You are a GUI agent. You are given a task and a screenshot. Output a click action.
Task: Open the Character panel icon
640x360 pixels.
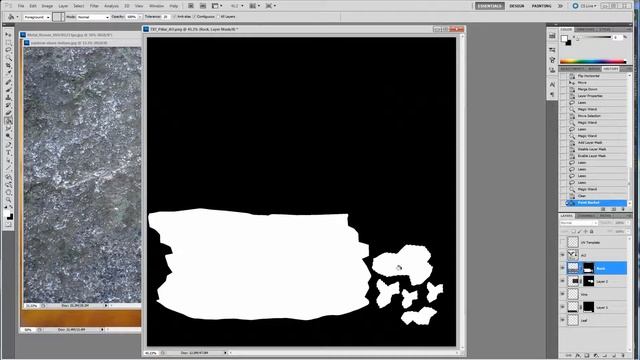[552, 84]
